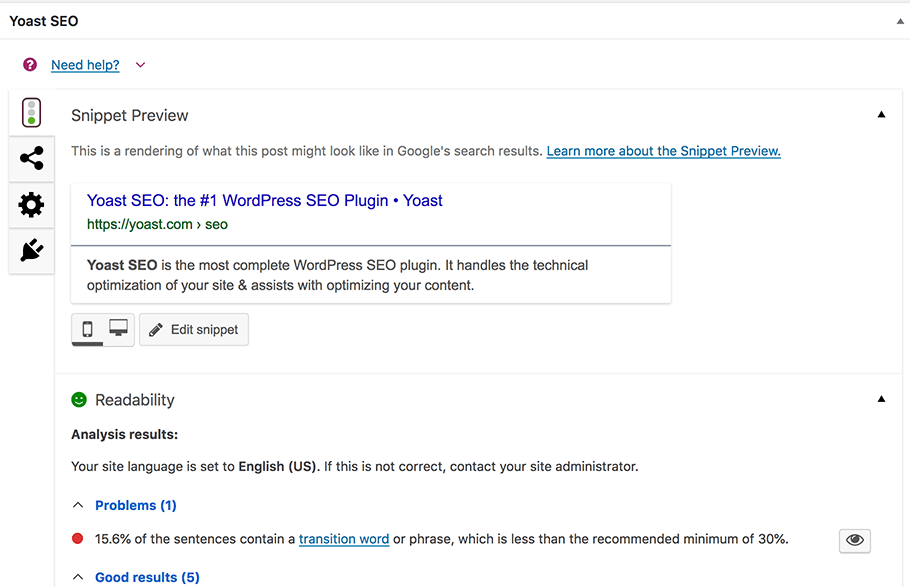Collapse the Snippet Preview section
Image resolution: width=910 pixels, height=587 pixels.
click(881, 114)
